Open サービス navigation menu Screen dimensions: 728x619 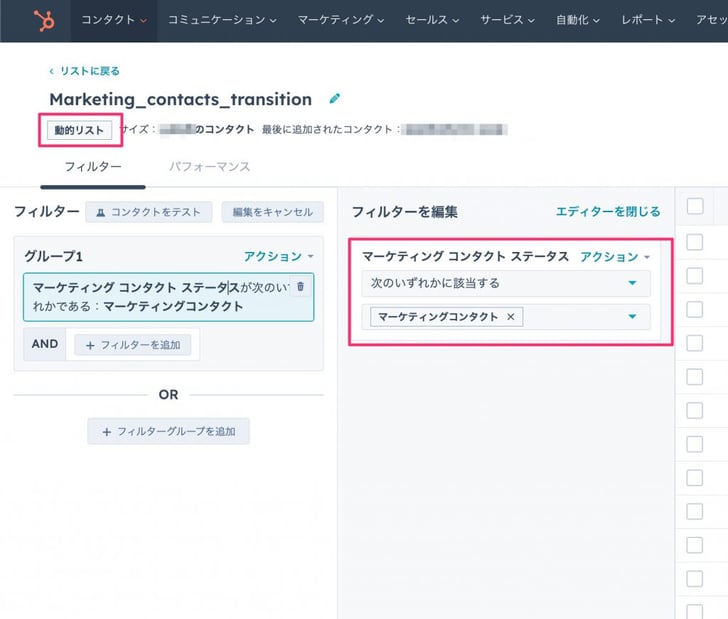click(x=507, y=20)
